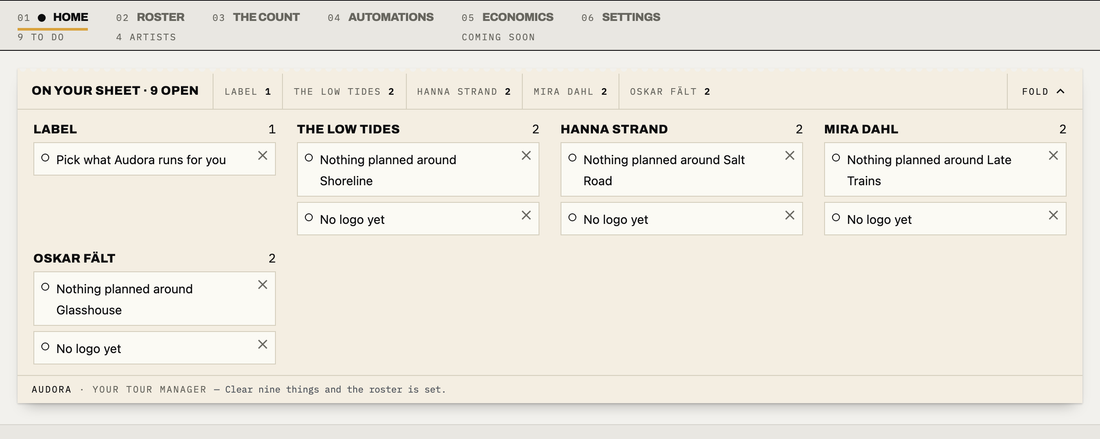Open the Settings tab
The height and width of the screenshot is (439, 1100).
coord(620,18)
